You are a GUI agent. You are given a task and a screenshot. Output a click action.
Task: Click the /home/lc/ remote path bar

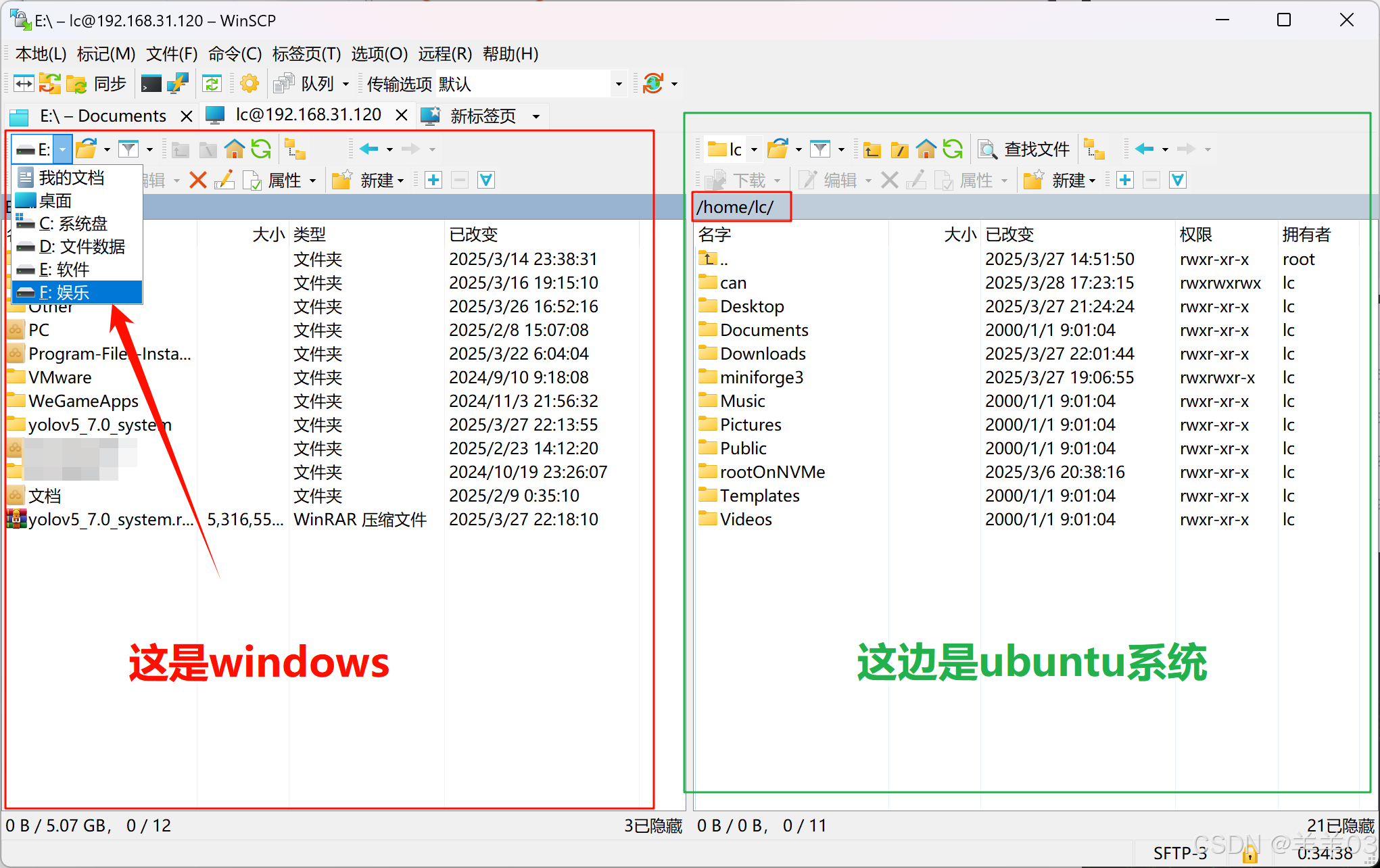pyautogui.click(x=1035, y=207)
